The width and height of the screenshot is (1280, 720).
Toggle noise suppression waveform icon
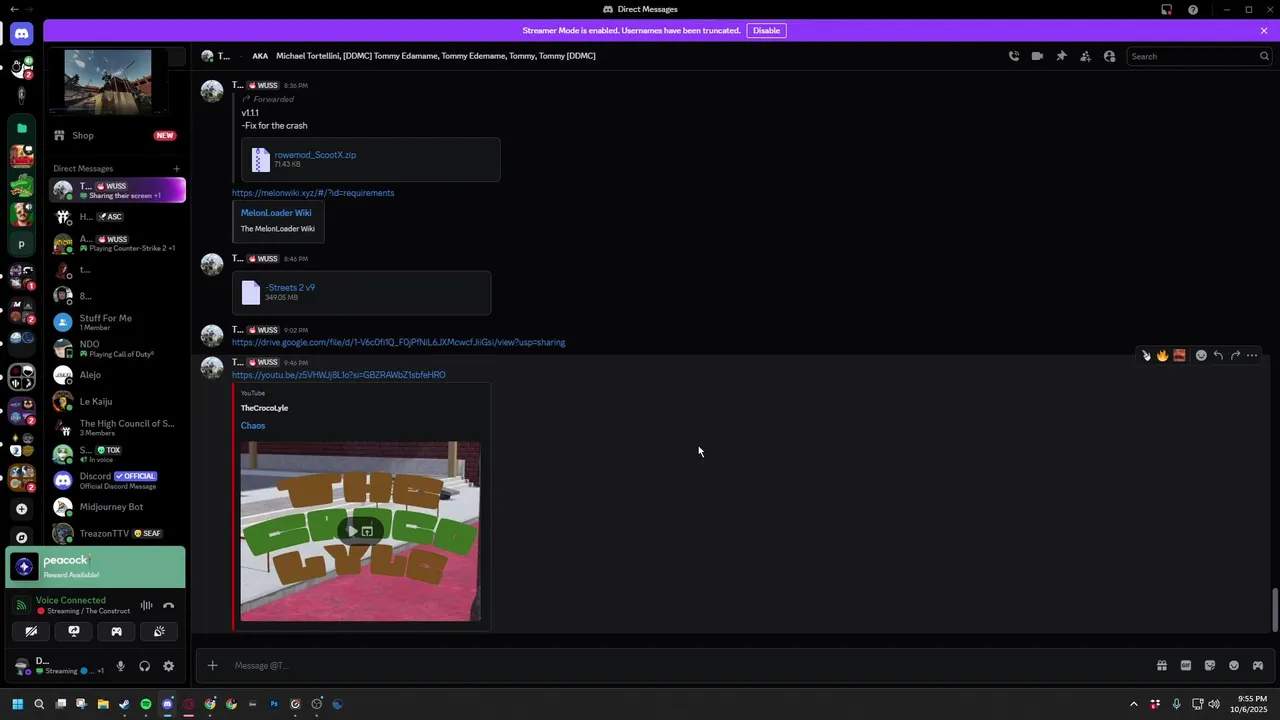pyautogui.click(x=146, y=605)
